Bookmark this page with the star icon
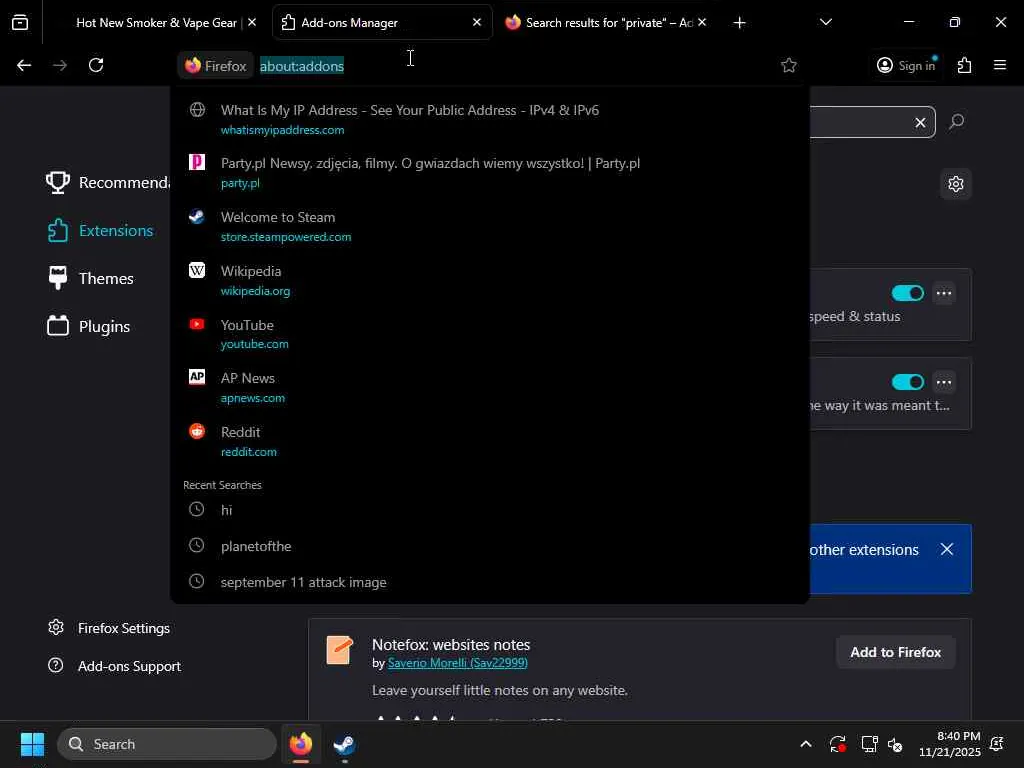This screenshot has height=768, width=1024. click(789, 65)
